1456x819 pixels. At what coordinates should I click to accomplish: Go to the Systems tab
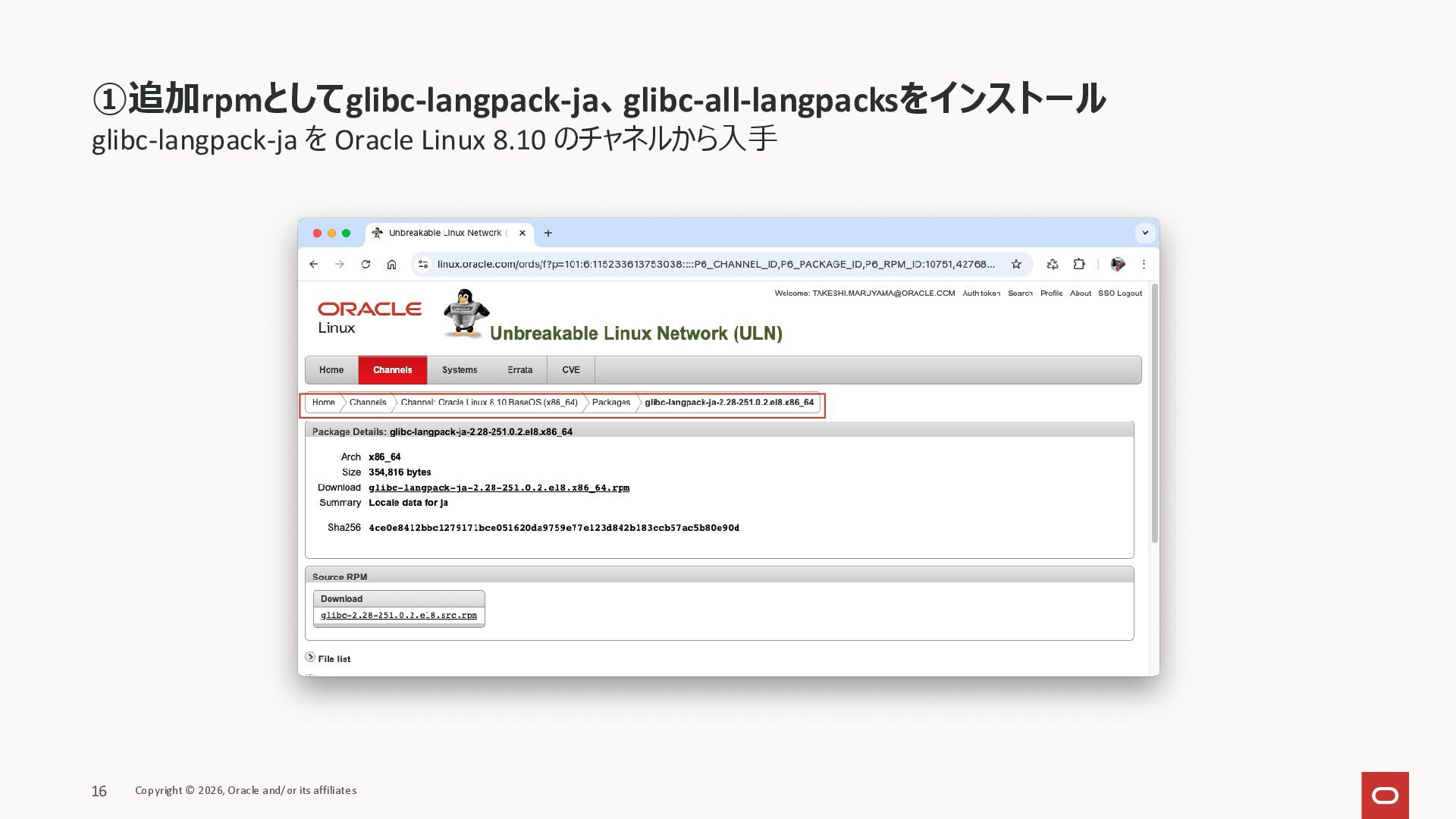[460, 370]
